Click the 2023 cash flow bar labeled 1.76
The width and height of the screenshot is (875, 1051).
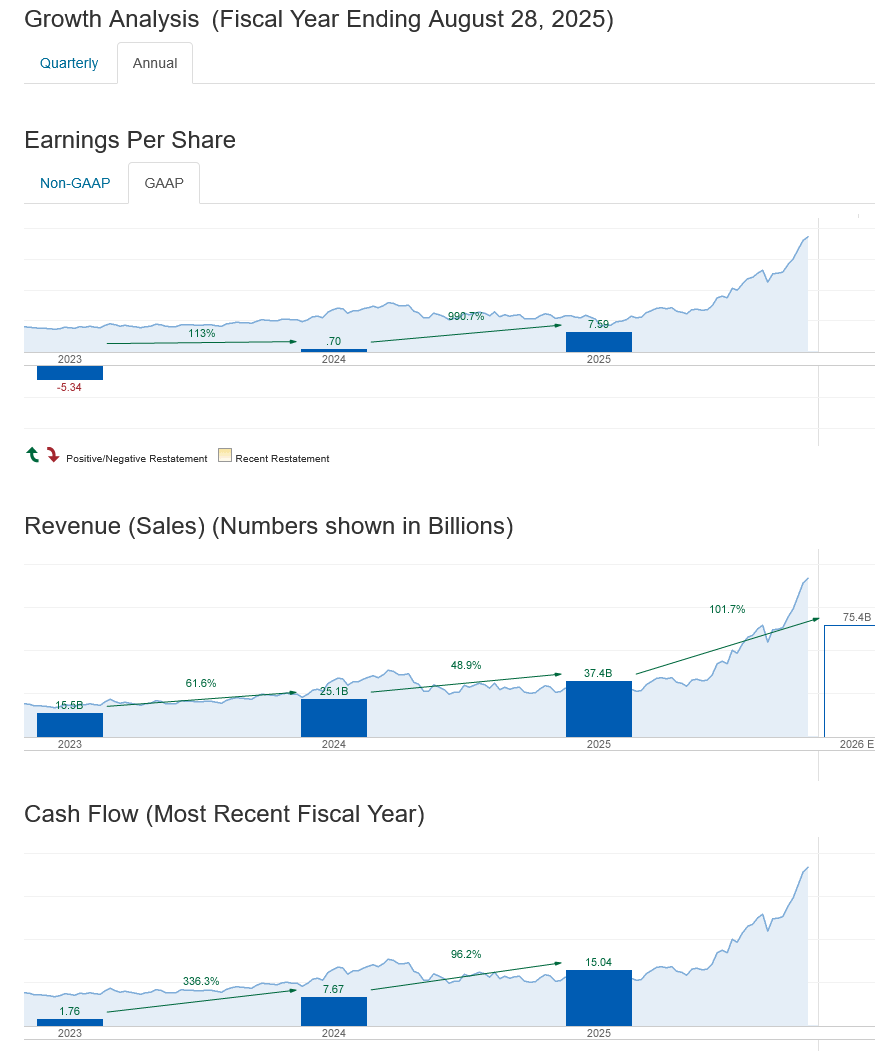point(70,1023)
